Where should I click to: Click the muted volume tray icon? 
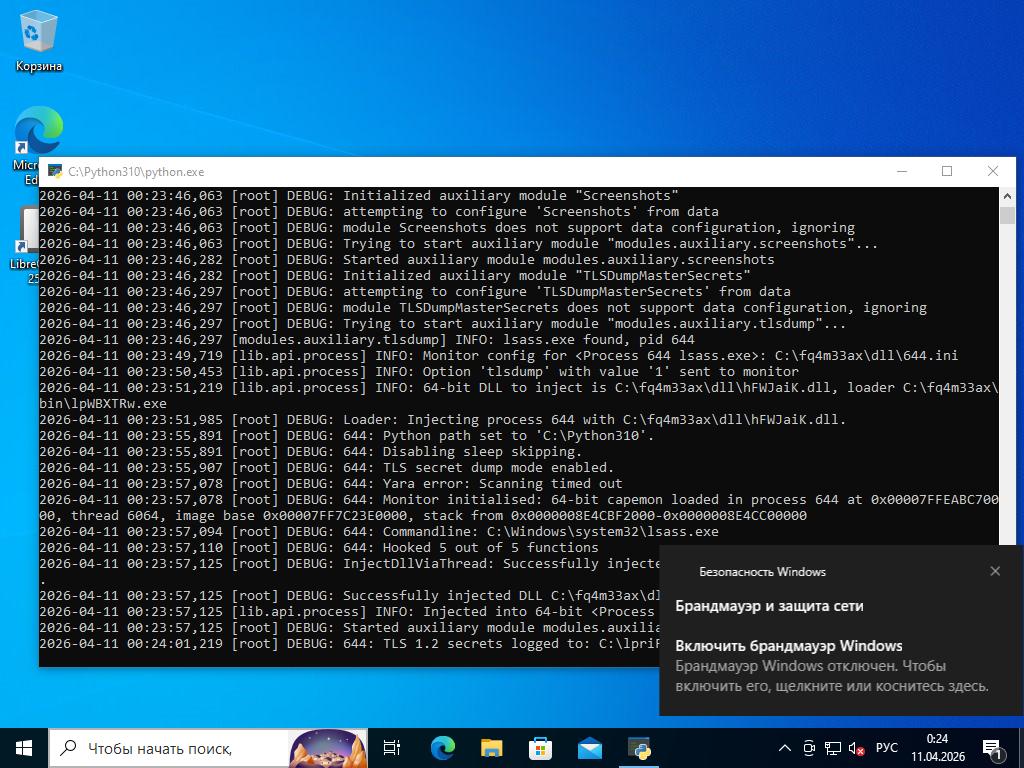(856, 747)
